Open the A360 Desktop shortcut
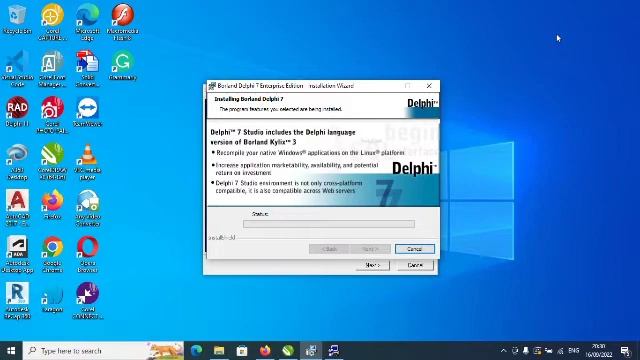The height and width of the screenshot is (360, 640). point(17,161)
